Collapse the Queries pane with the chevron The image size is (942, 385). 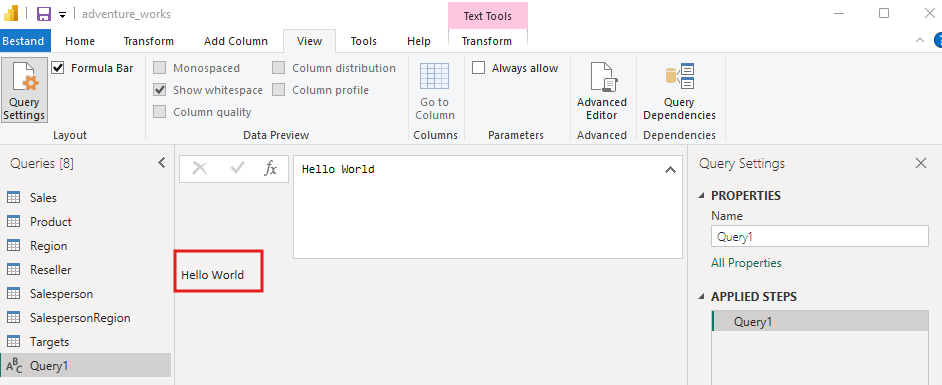162,163
